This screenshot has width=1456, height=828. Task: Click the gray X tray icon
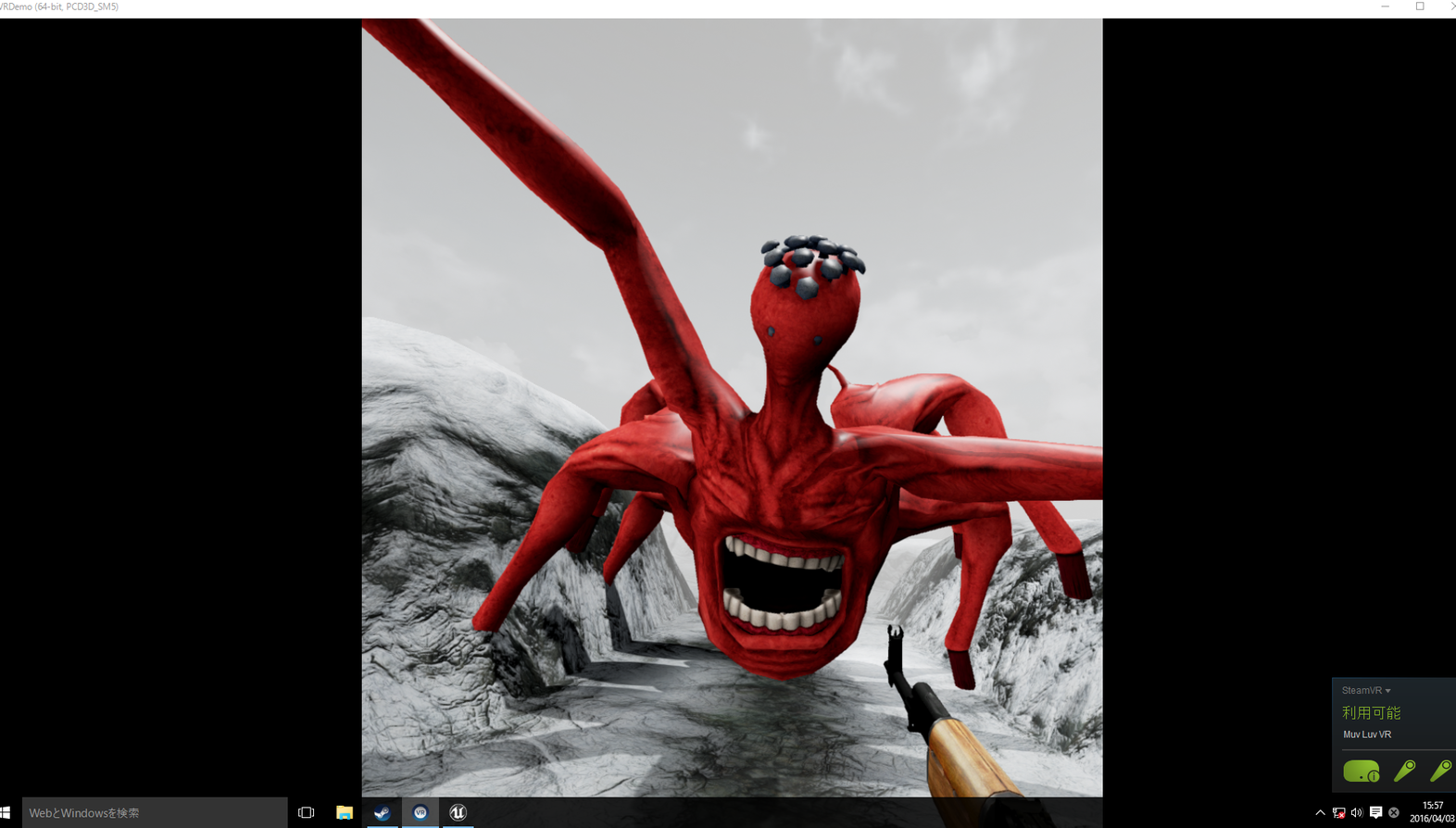click(x=1394, y=812)
